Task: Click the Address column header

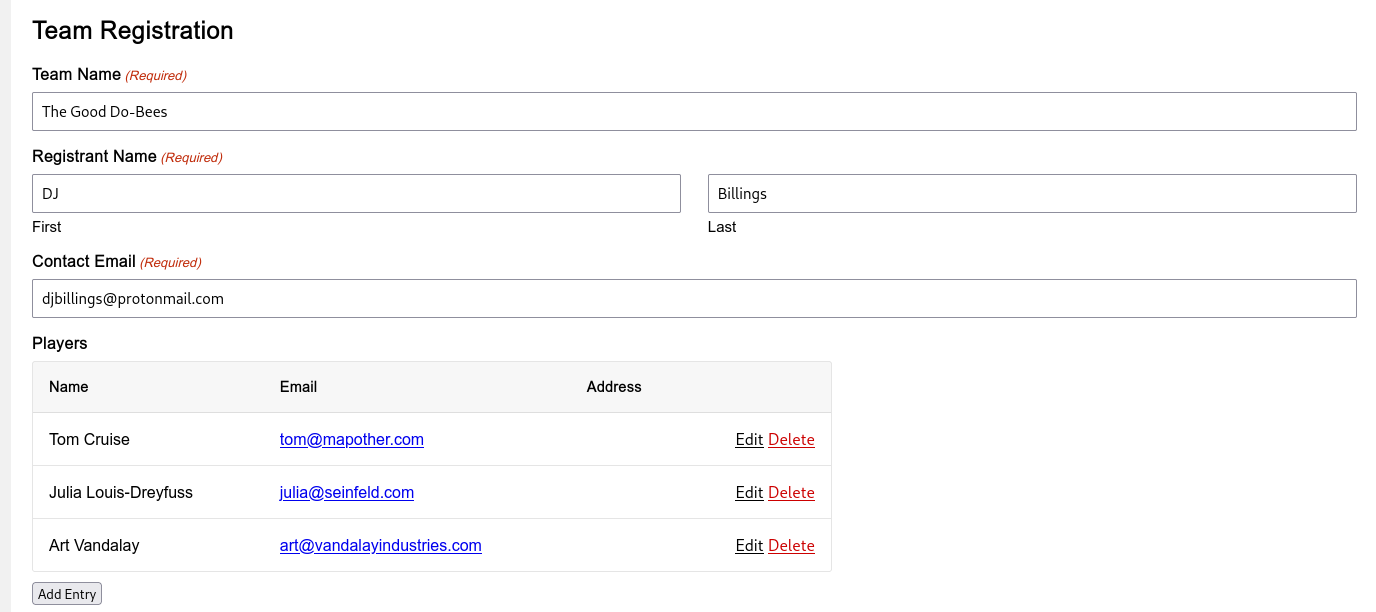Action: 614,387
